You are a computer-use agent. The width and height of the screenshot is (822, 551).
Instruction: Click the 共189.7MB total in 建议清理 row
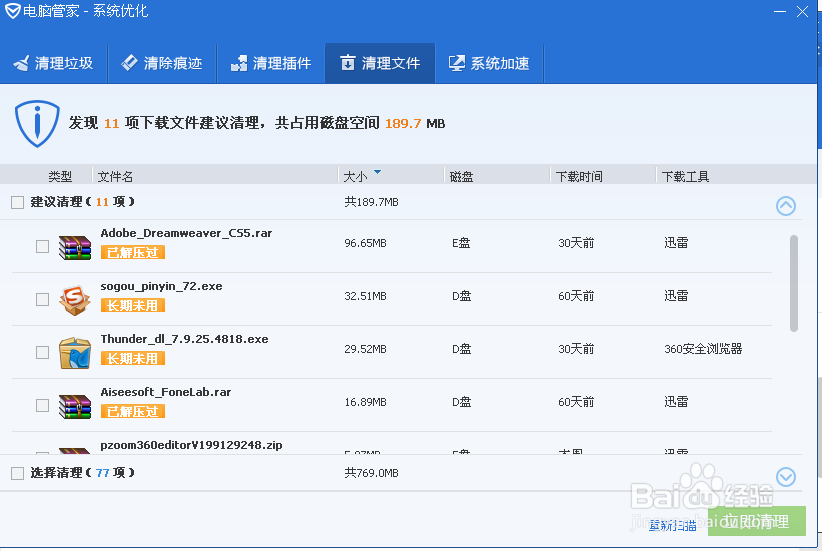pos(371,202)
